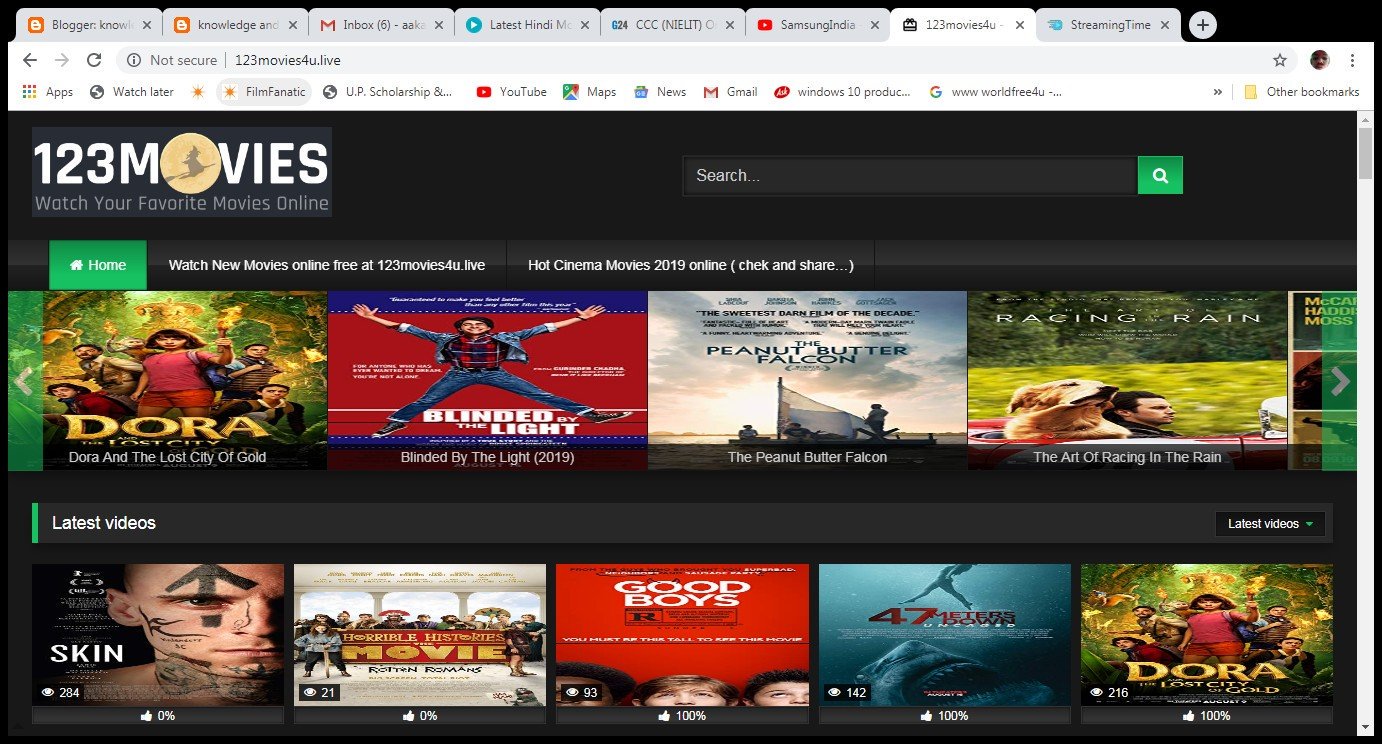1382x744 pixels.
Task: Click the 123Movies site logo
Action: [x=182, y=172]
